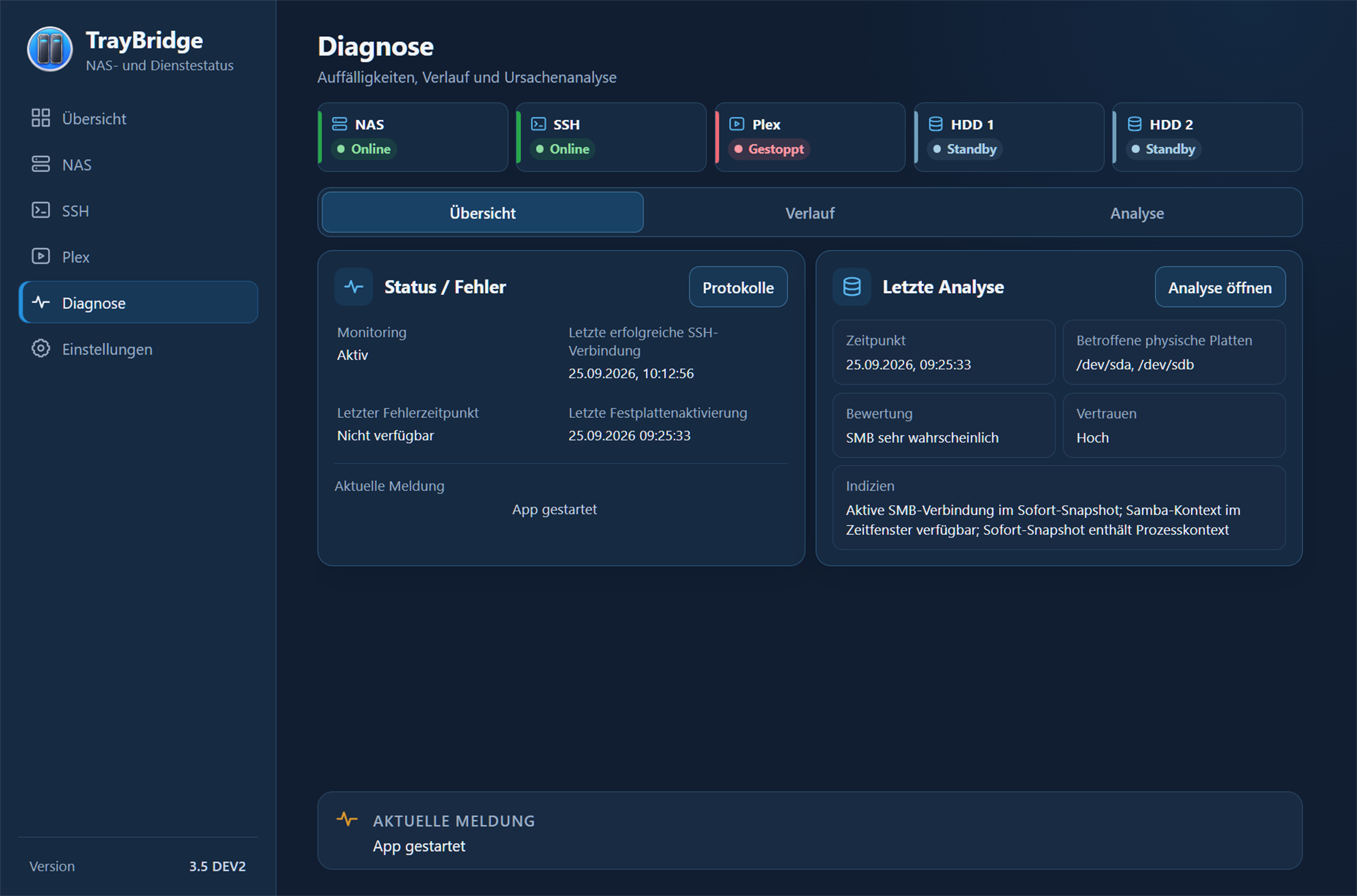Click the HDD 1 database icon
Image resolution: width=1357 pixels, height=896 pixels.
(936, 124)
